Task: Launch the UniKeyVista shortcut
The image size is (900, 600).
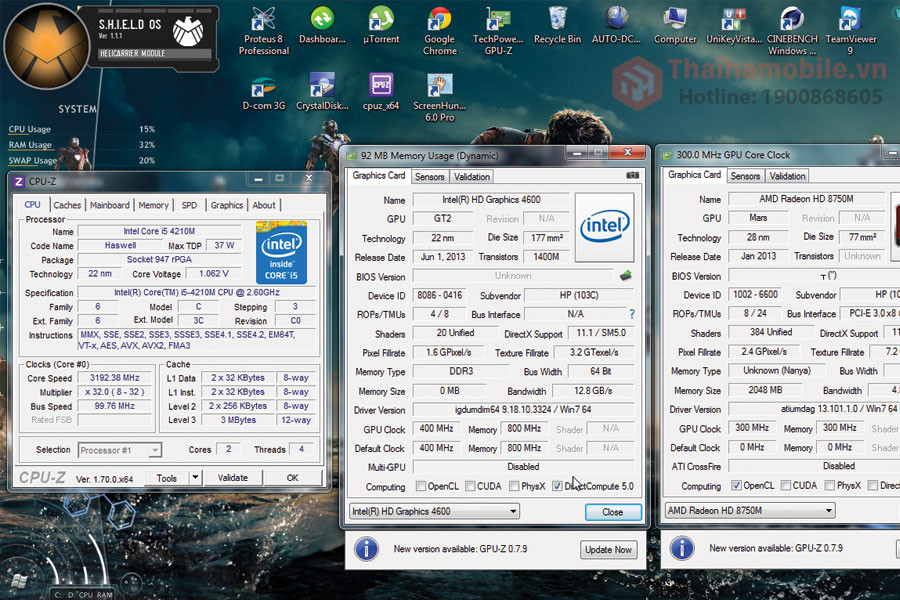Action: 734,25
